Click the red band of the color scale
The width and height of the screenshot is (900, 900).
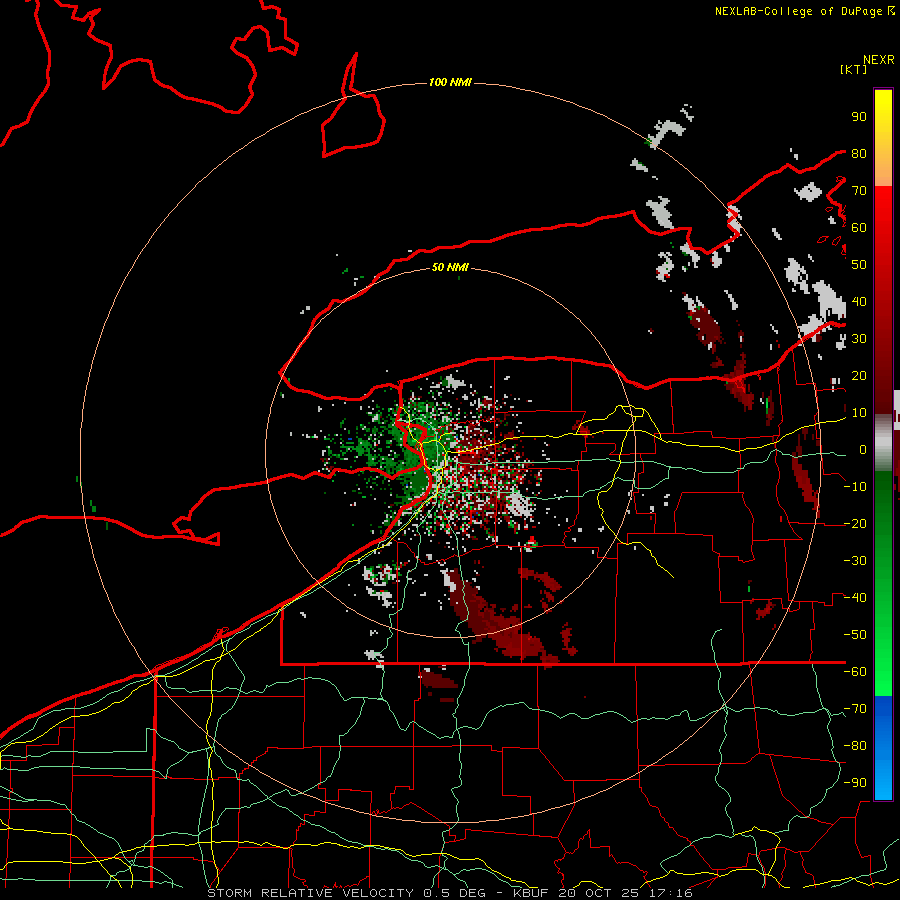click(x=883, y=298)
